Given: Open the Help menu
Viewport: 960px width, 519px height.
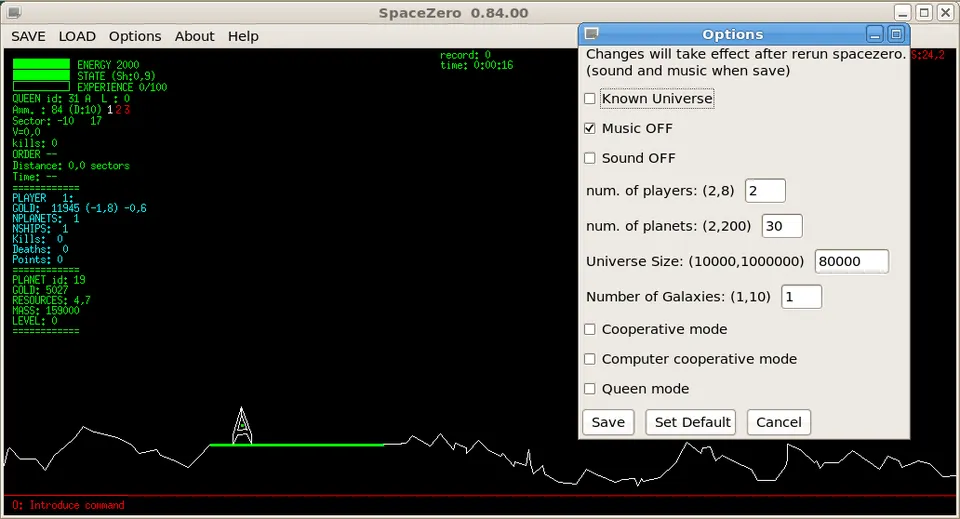Looking at the screenshot, I should (x=243, y=36).
